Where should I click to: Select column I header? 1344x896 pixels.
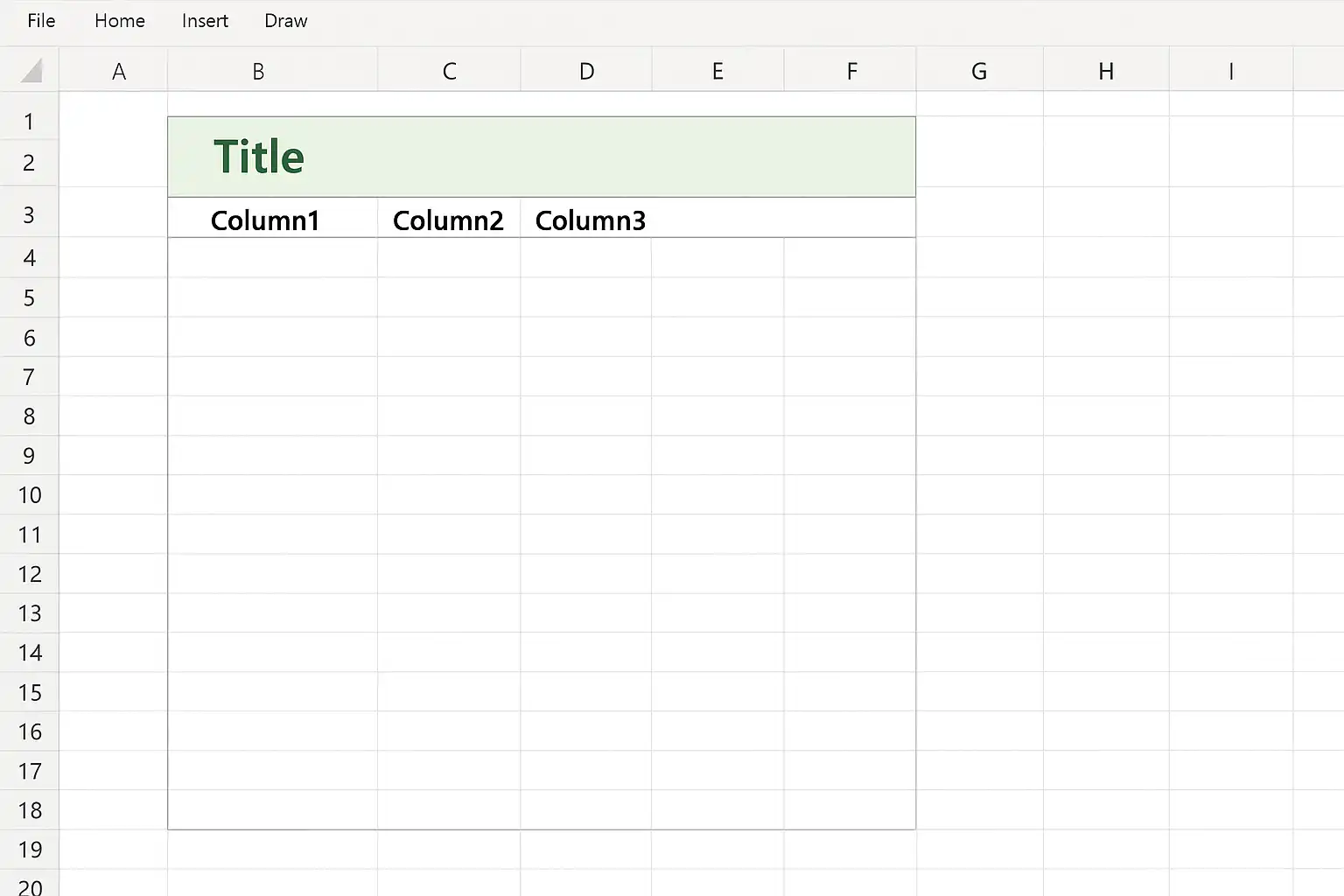point(1231,70)
